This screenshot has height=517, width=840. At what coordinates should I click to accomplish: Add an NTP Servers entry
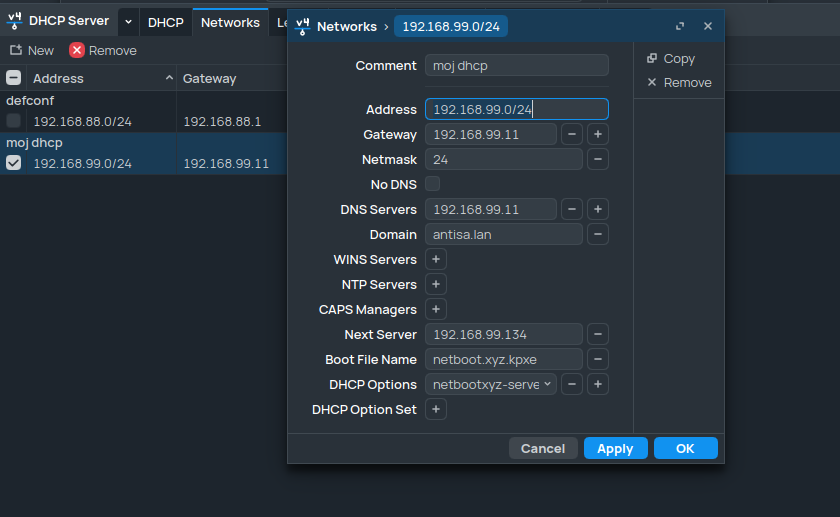pyautogui.click(x=436, y=284)
